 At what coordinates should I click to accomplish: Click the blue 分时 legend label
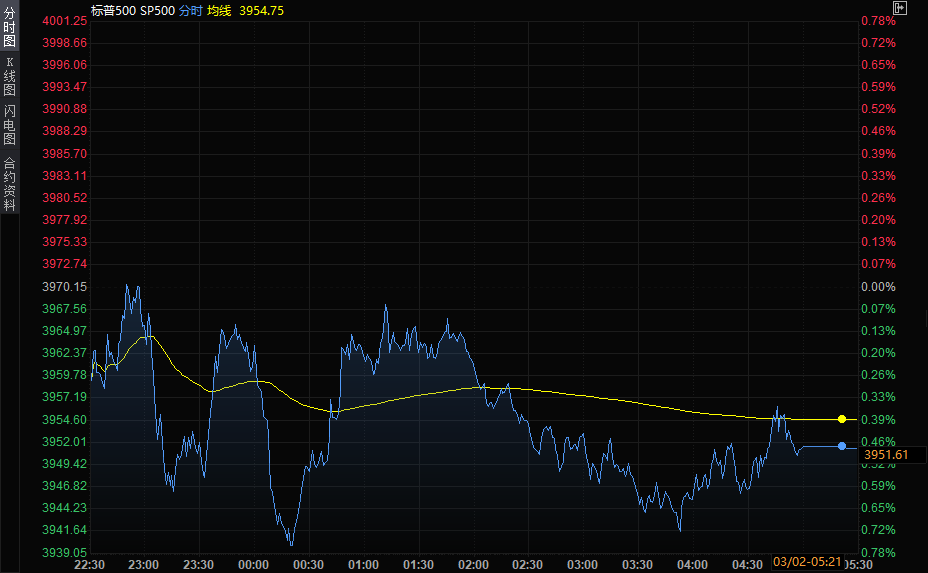[x=191, y=9]
